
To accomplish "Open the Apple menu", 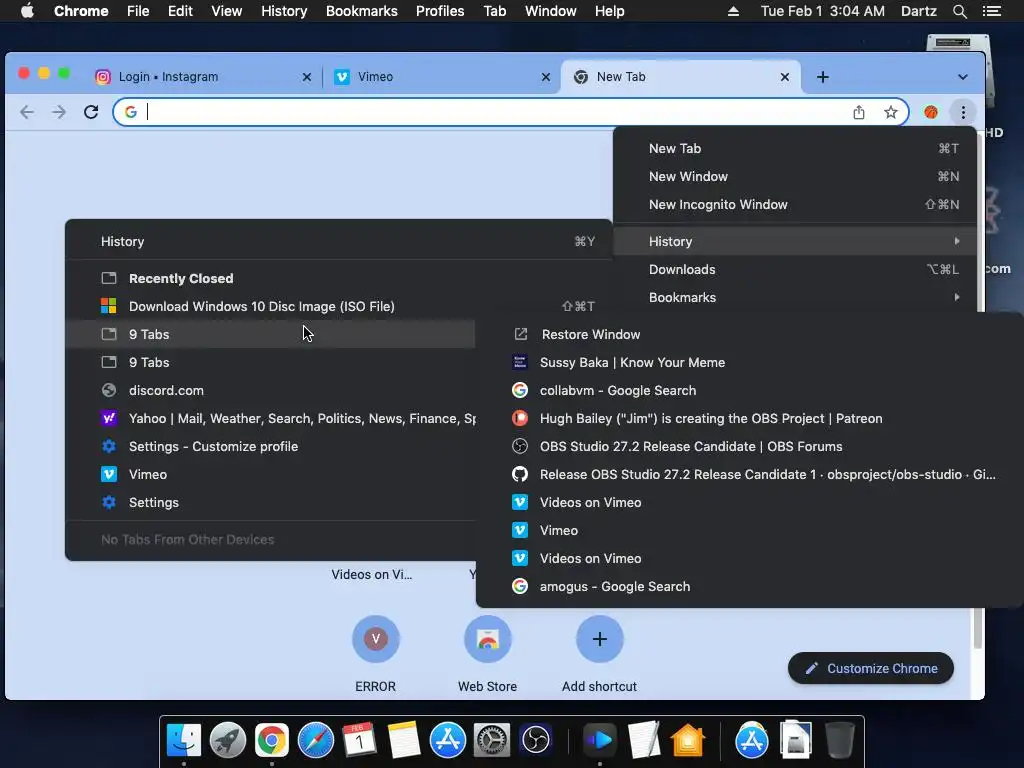I will [x=27, y=11].
